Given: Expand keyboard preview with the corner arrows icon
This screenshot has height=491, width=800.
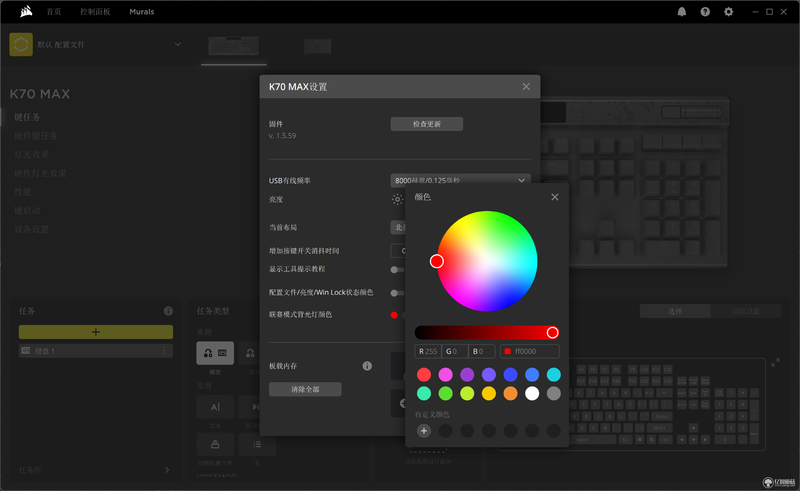Looking at the screenshot, I should coord(775,362).
